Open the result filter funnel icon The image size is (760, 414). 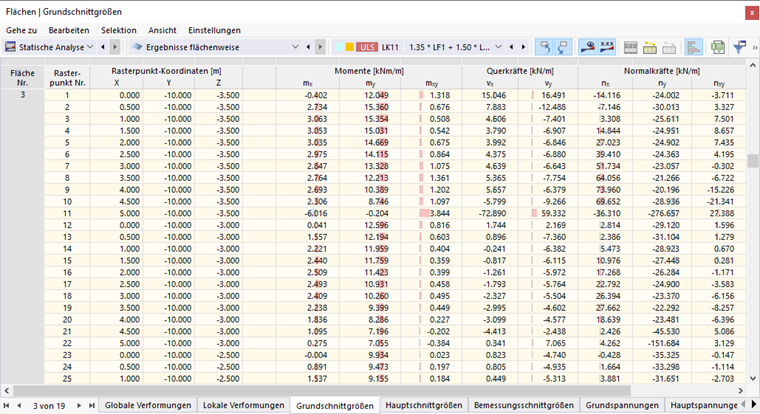pos(739,47)
